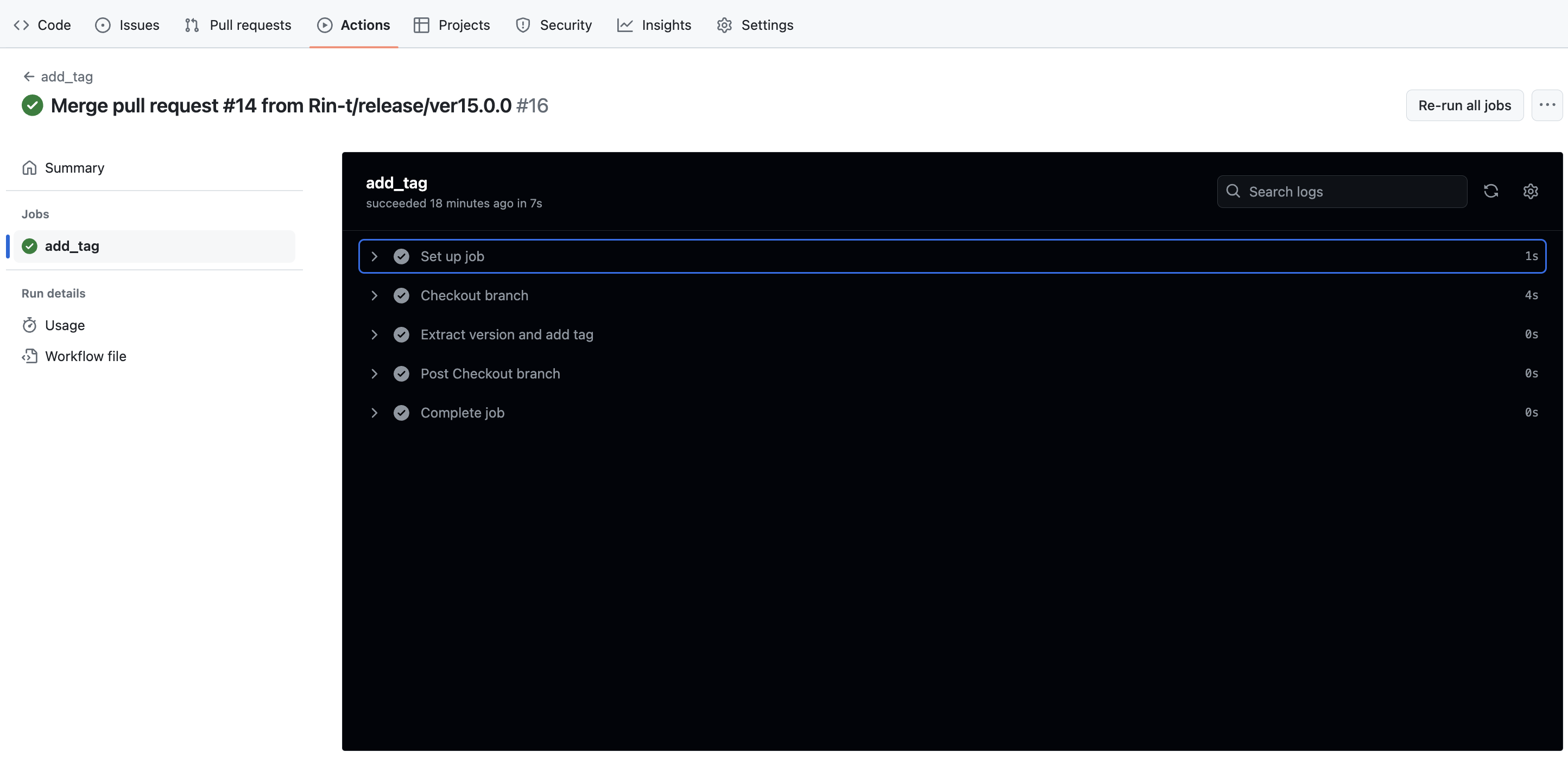The width and height of the screenshot is (1568, 758).
Task: Expand the Post Checkout branch step
Action: [374, 373]
